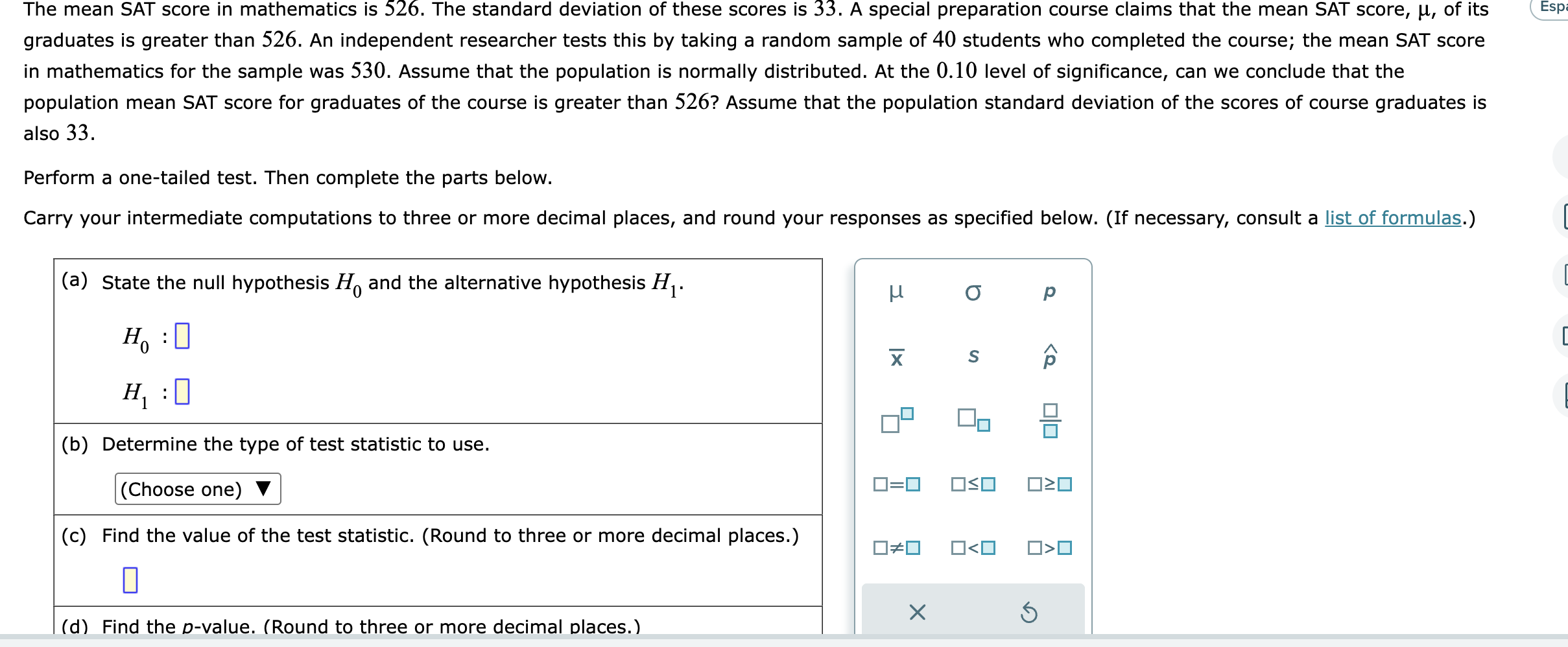Screen dimensions: 1568x647
Task: Select the not-equal symbol
Action: pyautogui.click(x=897, y=548)
